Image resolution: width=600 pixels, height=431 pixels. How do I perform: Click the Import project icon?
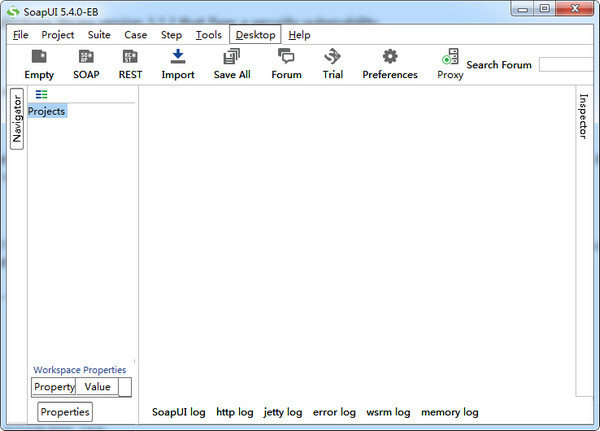[178, 56]
